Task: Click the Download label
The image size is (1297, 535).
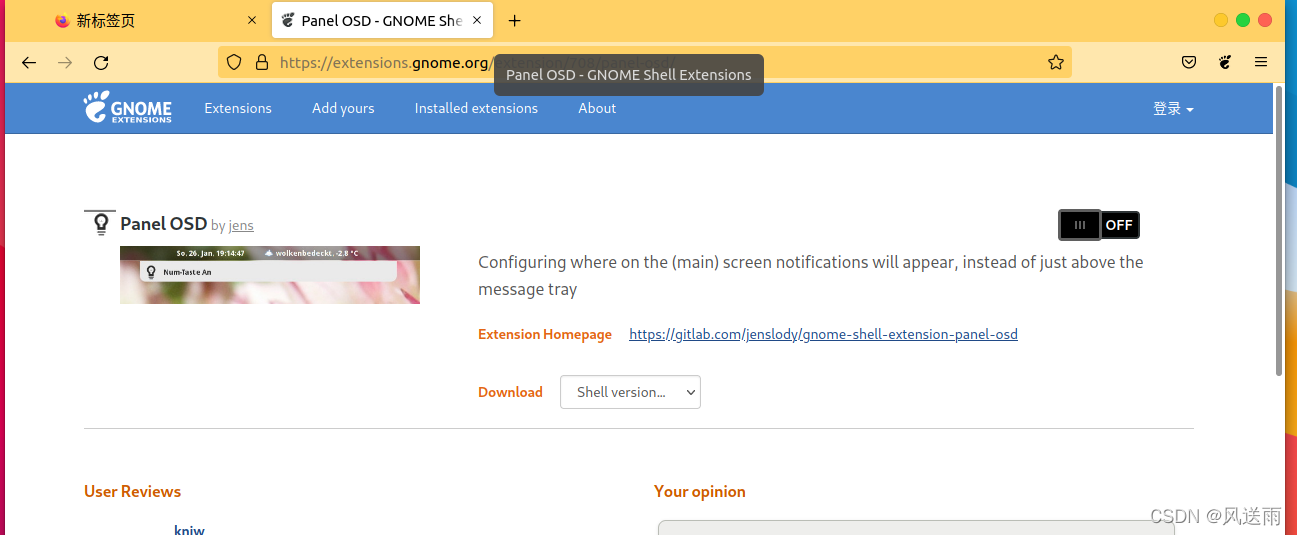Action: [x=510, y=392]
